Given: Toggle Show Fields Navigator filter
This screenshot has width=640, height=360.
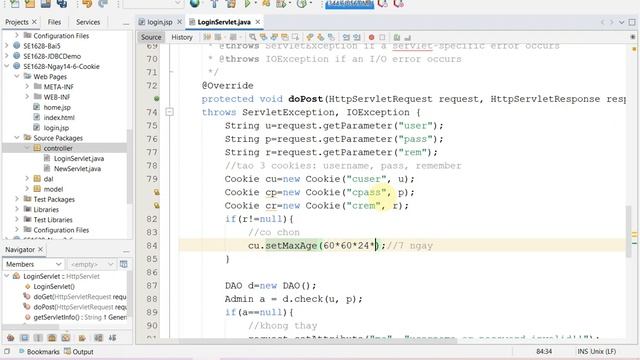Looking at the screenshot, I should click(x=24, y=338).
